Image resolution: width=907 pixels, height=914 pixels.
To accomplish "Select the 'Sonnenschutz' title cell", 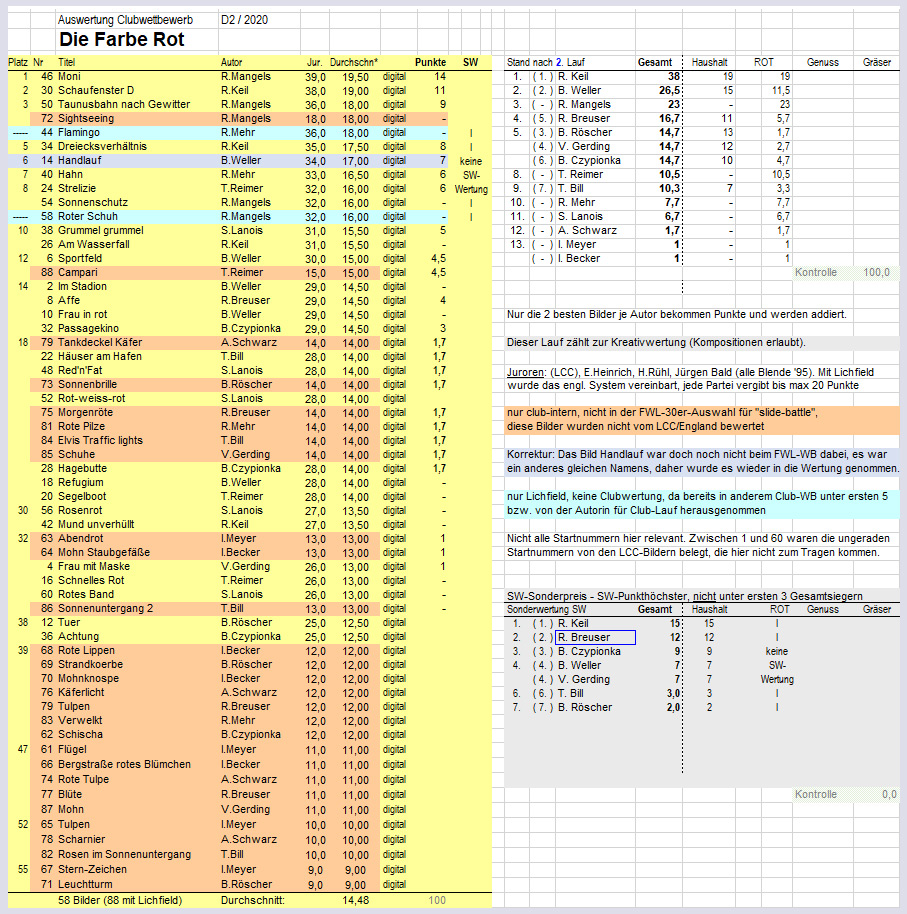I will click(x=93, y=202).
